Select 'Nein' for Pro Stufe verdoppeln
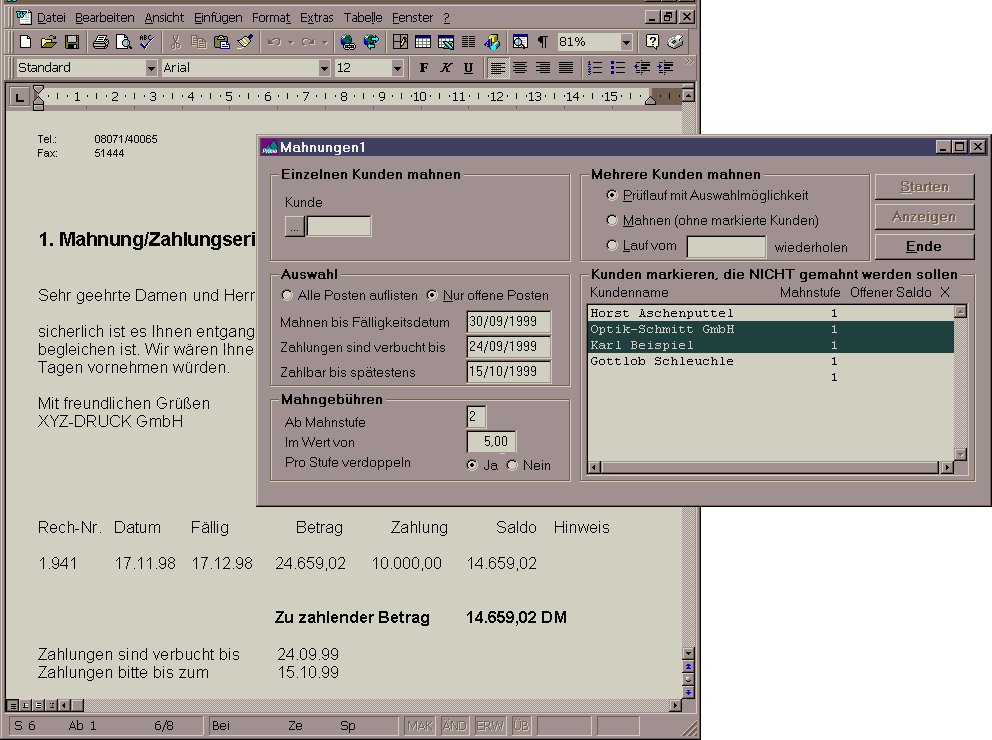 [x=513, y=465]
